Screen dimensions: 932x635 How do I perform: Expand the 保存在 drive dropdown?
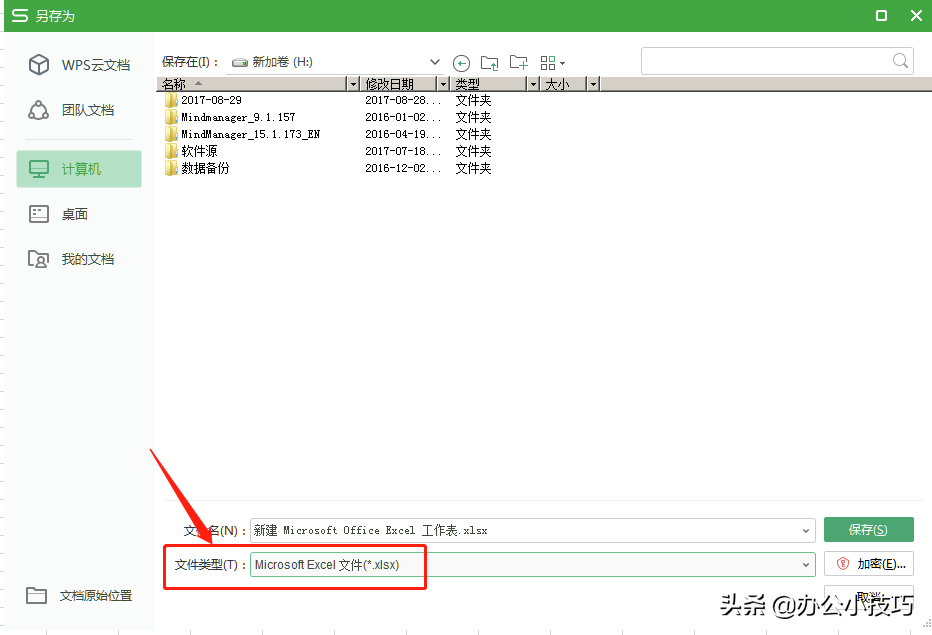434,62
